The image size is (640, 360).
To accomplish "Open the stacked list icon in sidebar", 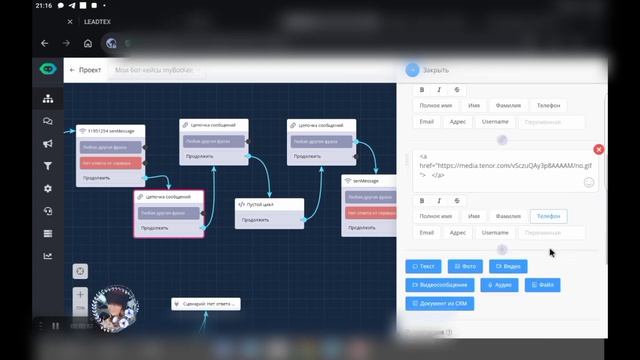I will tap(48, 233).
